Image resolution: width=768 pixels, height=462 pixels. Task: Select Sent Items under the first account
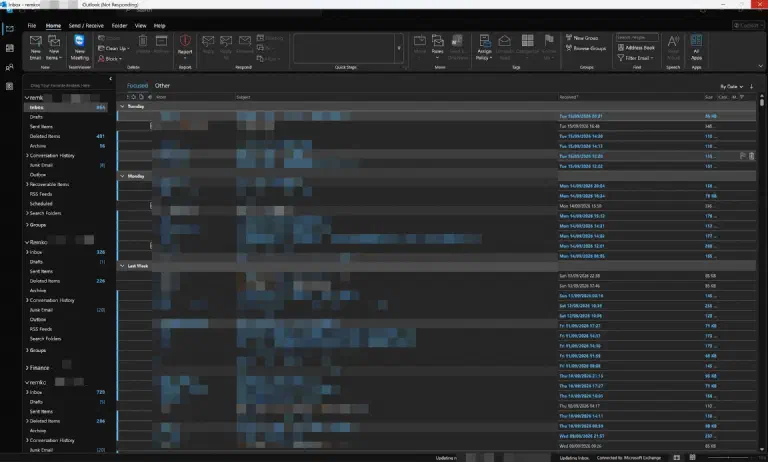41,126
